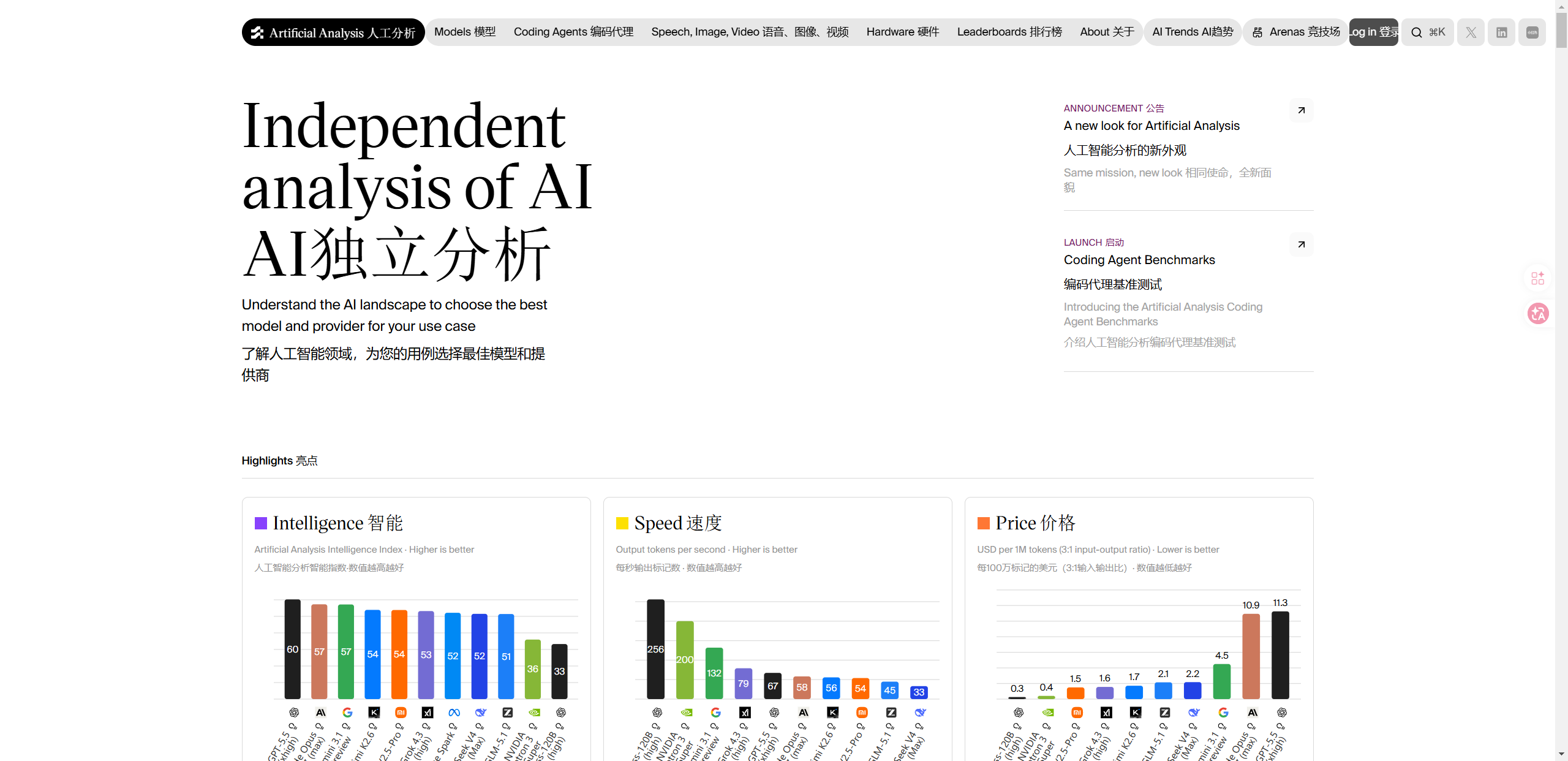Open the Coding Agents 编码代理 menu
Screen dimensions: 1568x761
coord(573,32)
